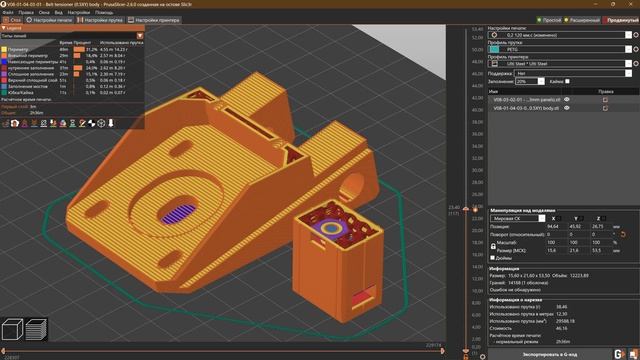
Task: Toggle Tool marker down-arrow icon
Action: 111,123
